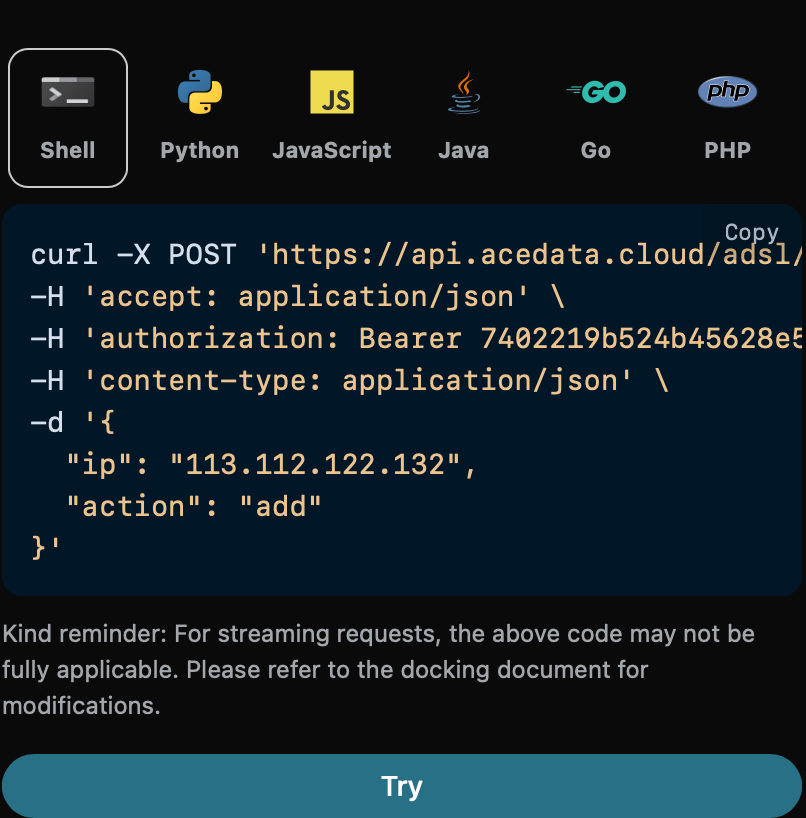806x818 pixels.
Task: Pick the PHP oval logo icon
Action: tap(727, 92)
